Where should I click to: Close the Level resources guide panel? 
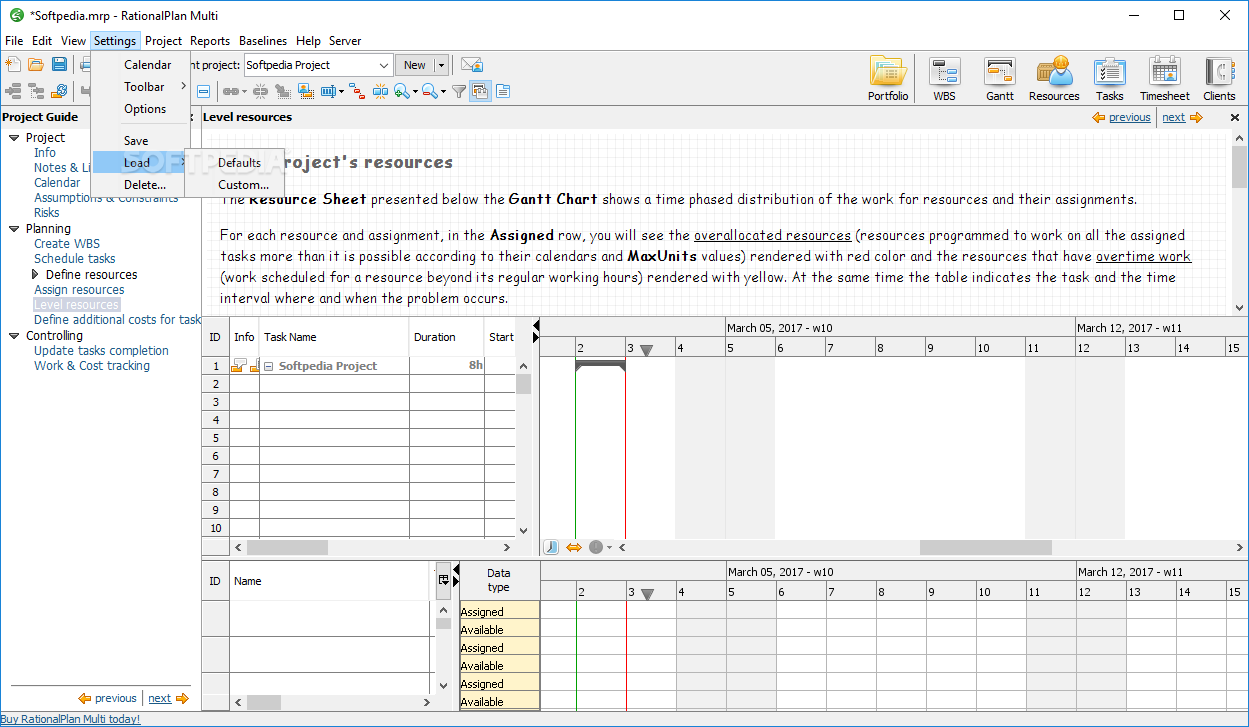tap(1235, 117)
